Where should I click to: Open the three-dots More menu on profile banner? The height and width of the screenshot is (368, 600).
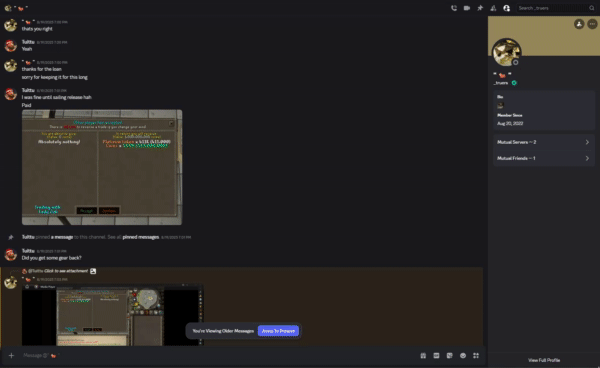tap(592, 24)
